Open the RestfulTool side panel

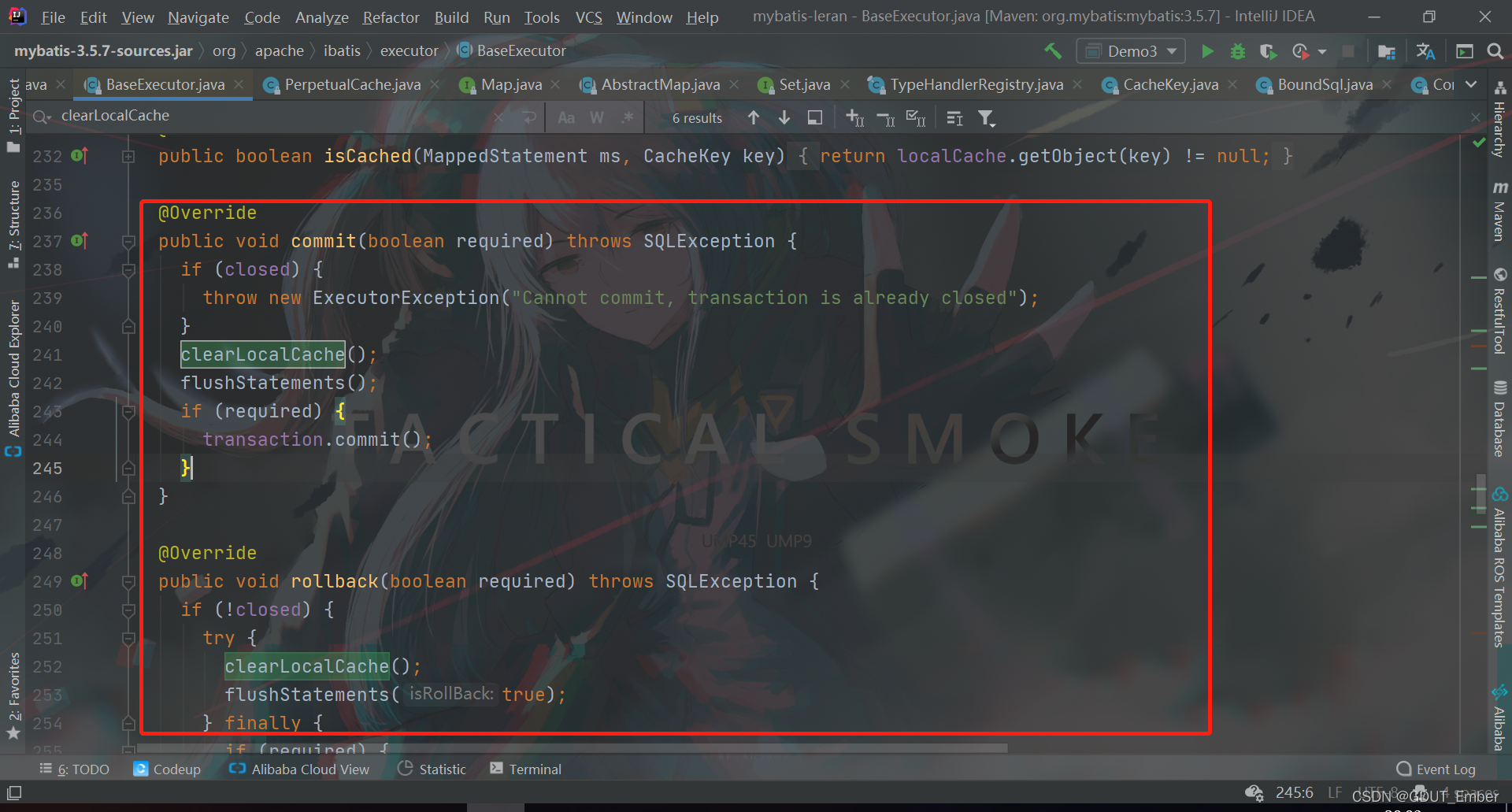click(x=1499, y=311)
